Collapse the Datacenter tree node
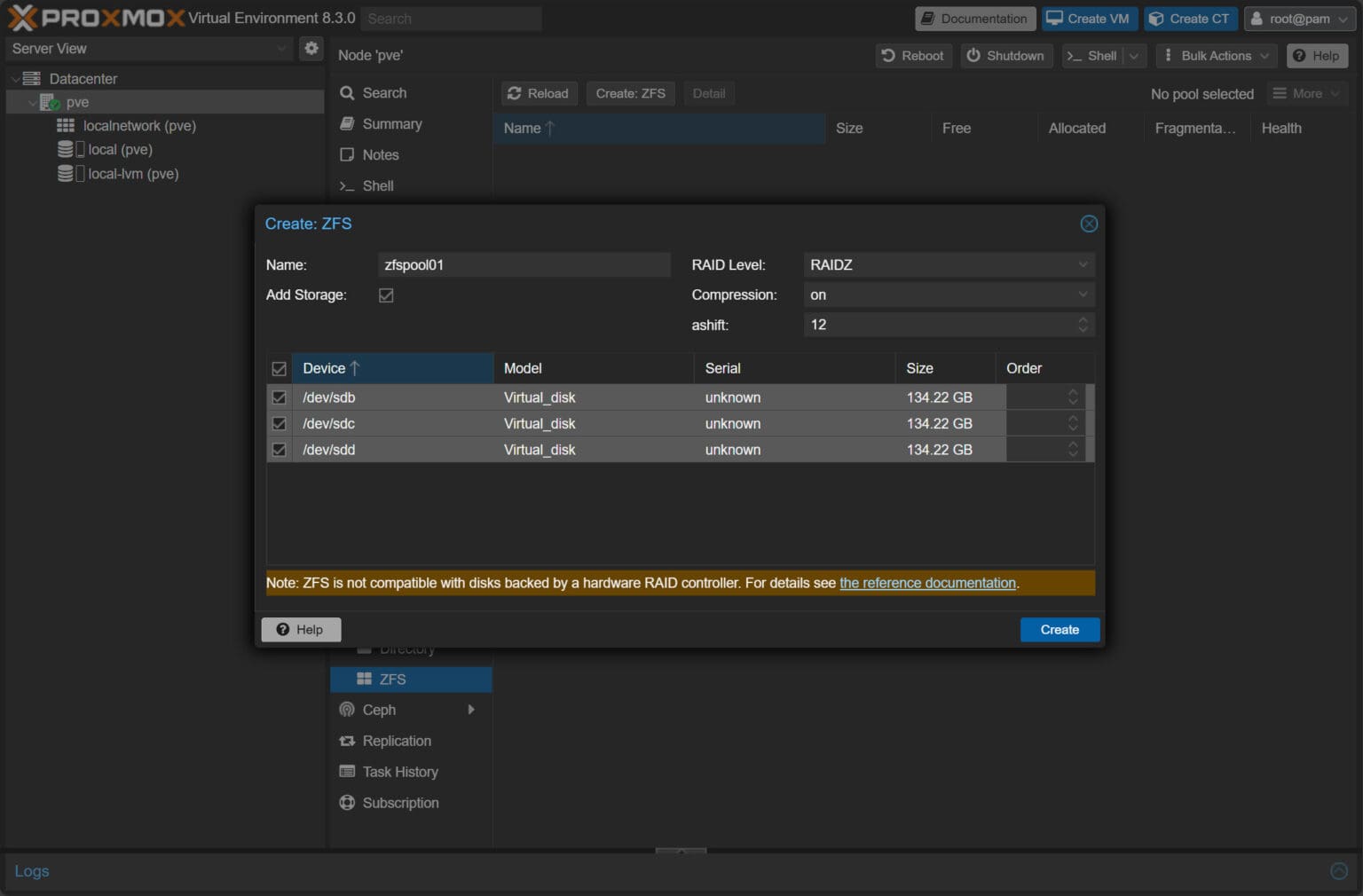The width and height of the screenshot is (1363, 896). [16, 78]
